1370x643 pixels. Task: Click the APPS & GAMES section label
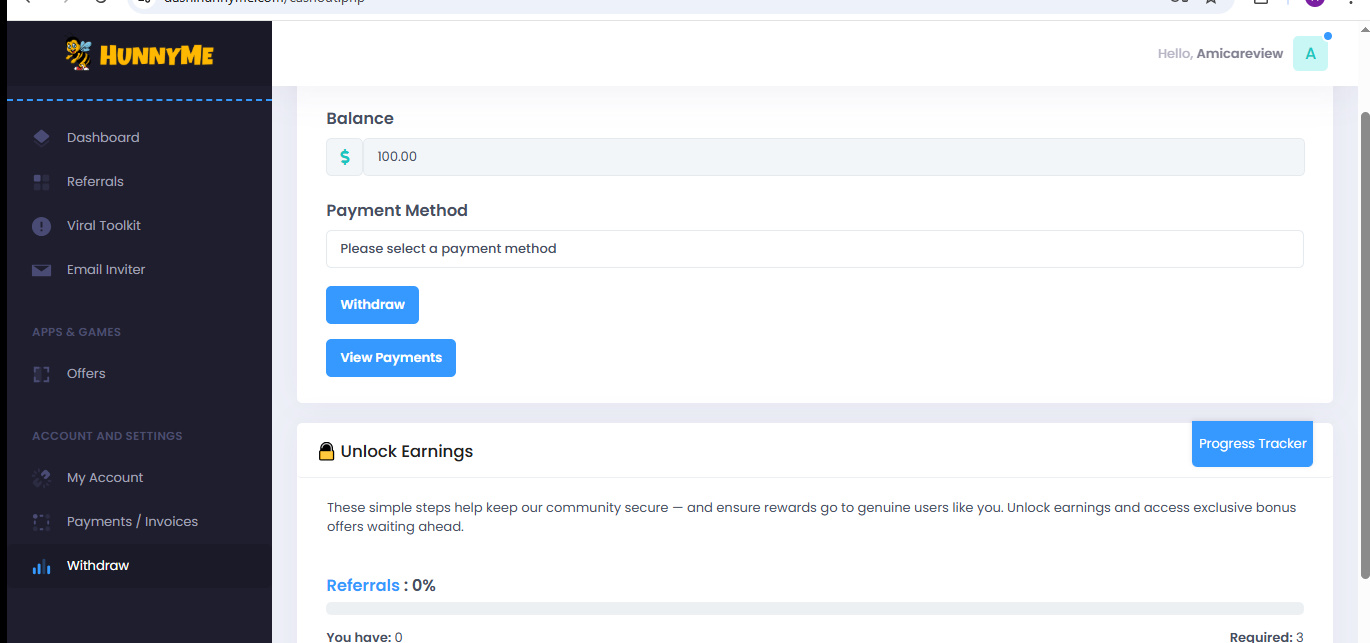coord(77,332)
